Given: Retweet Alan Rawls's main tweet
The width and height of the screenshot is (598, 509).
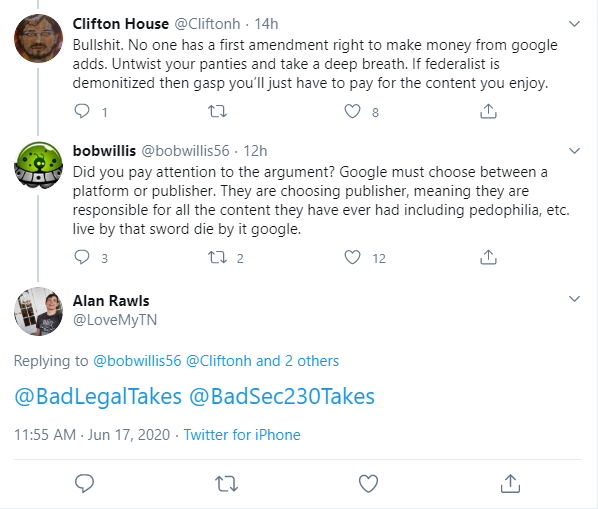Looking at the screenshot, I should 227,483.
